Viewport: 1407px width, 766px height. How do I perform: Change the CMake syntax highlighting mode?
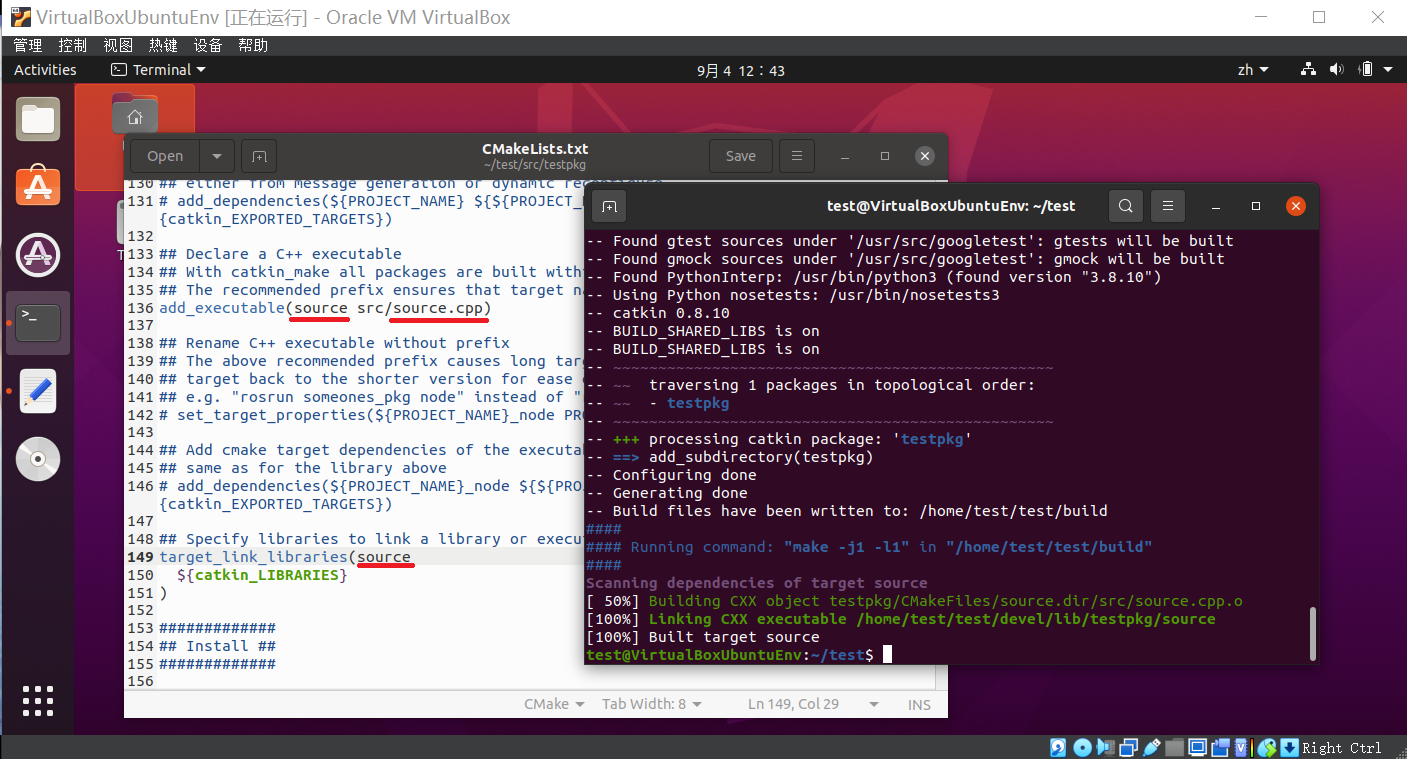click(553, 704)
